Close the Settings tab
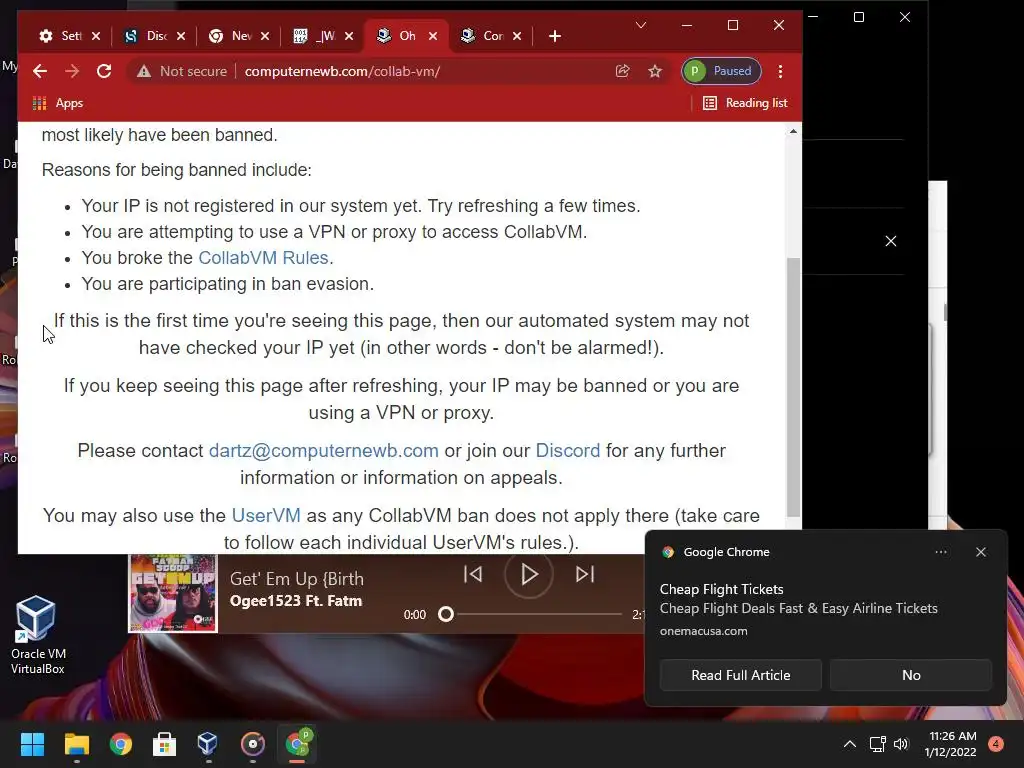The width and height of the screenshot is (1024, 768). tap(96, 36)
